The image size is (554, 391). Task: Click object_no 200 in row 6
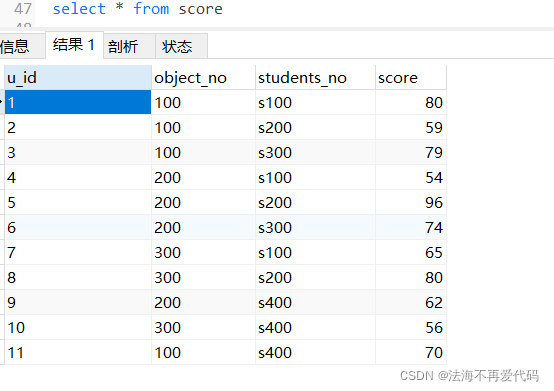click(x=203, y=227)
